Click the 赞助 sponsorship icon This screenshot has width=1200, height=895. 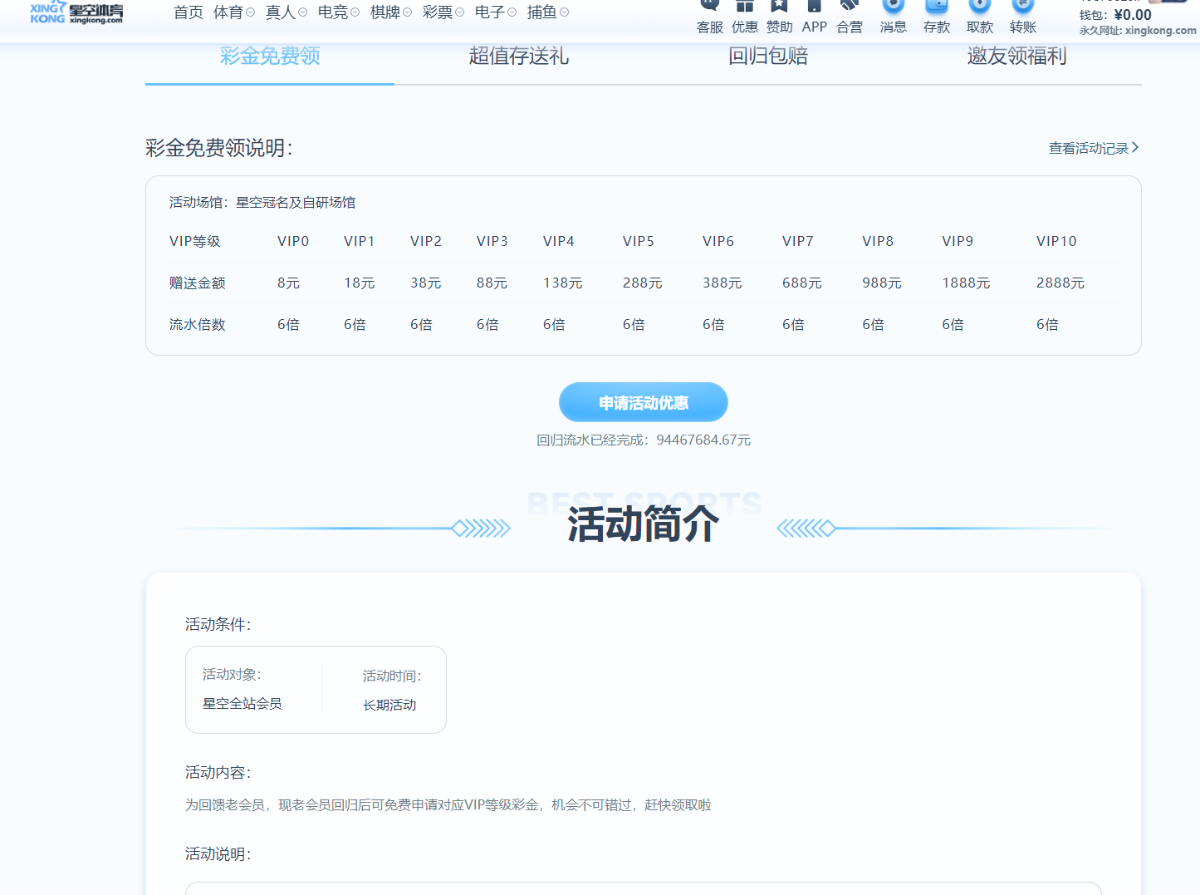tap(779, 8)
